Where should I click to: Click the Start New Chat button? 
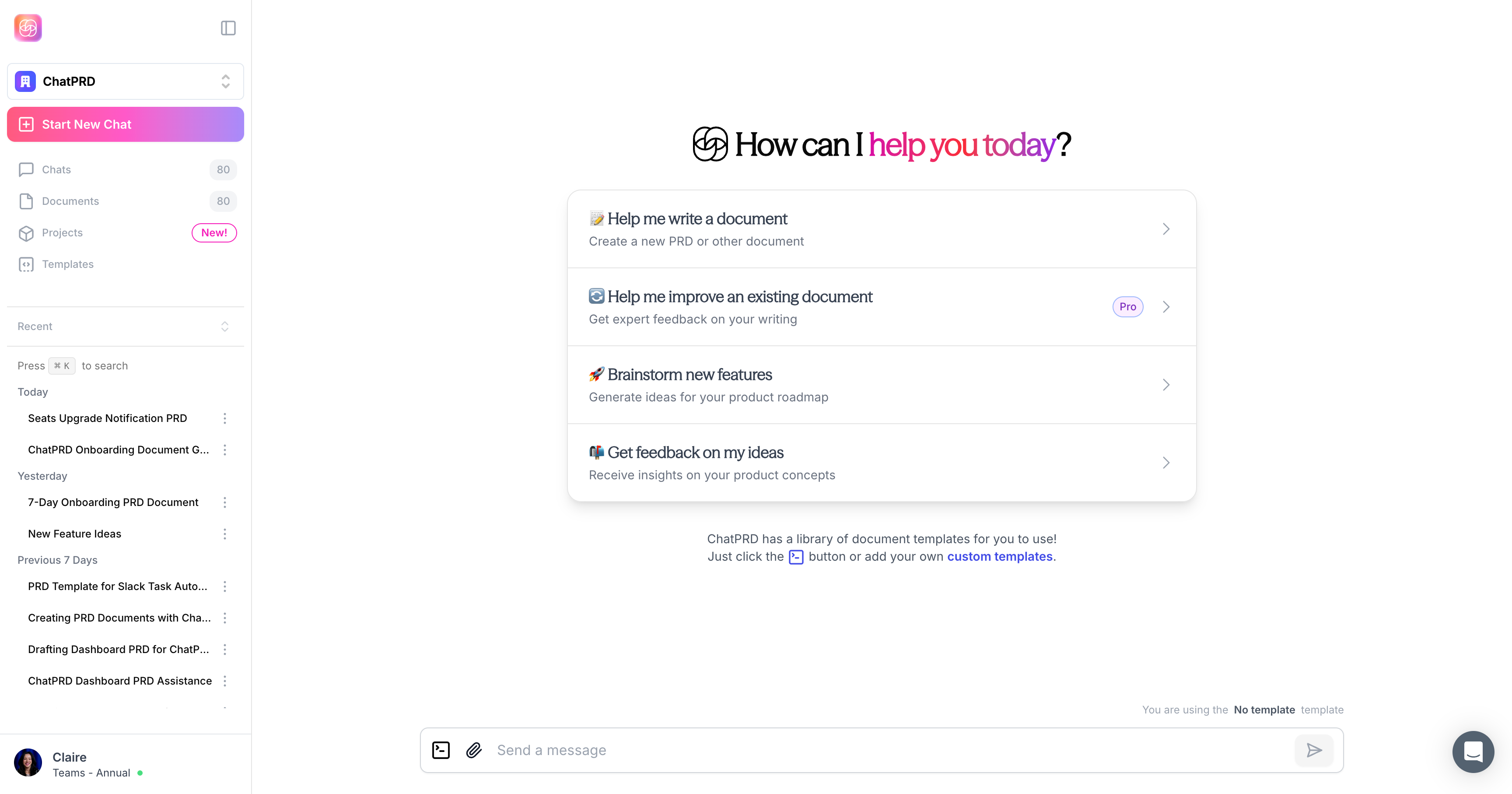[x=126, y=124]
